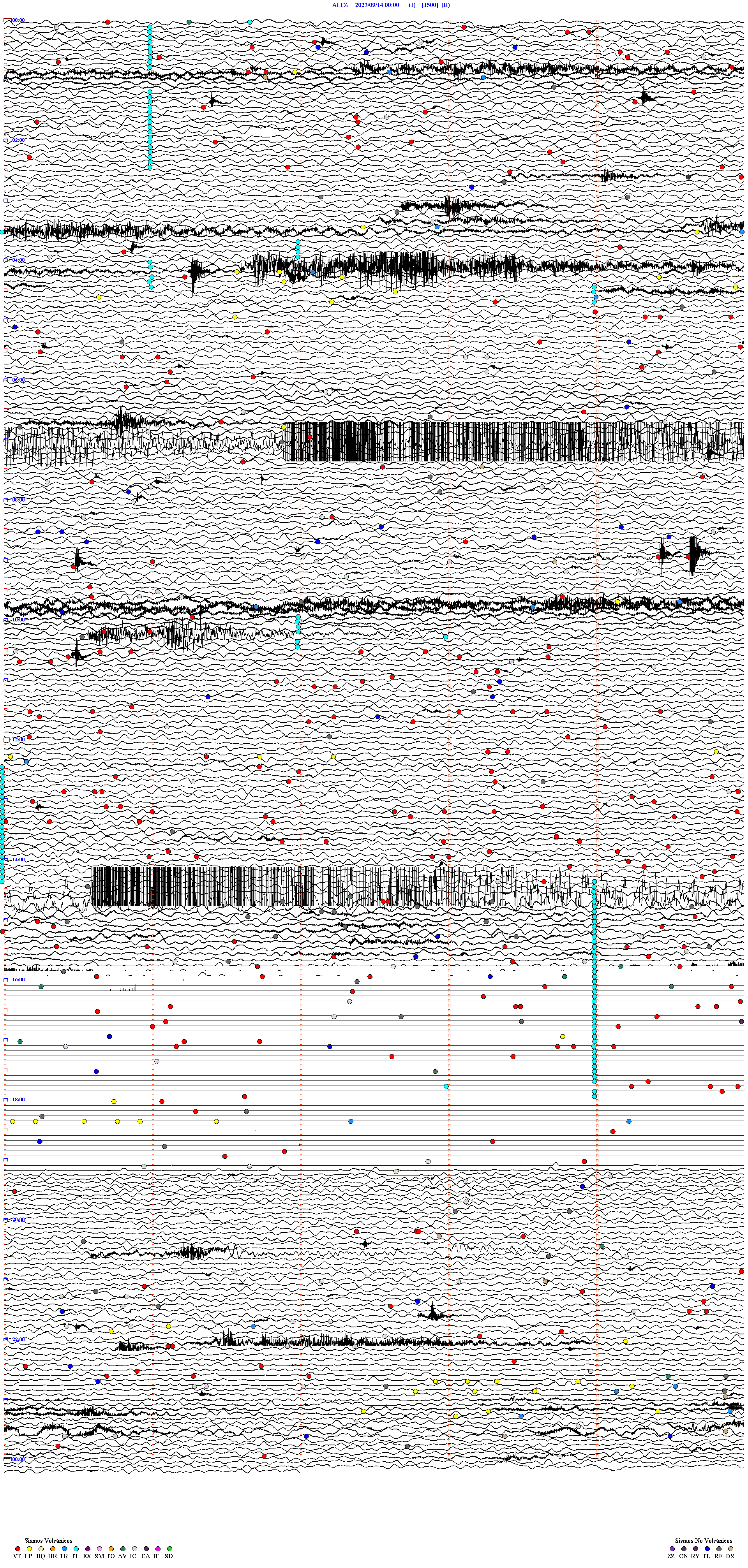Click the 04:00 time label
The width and height of the screenshot is (748, 1568).
[x=18, y=260]
